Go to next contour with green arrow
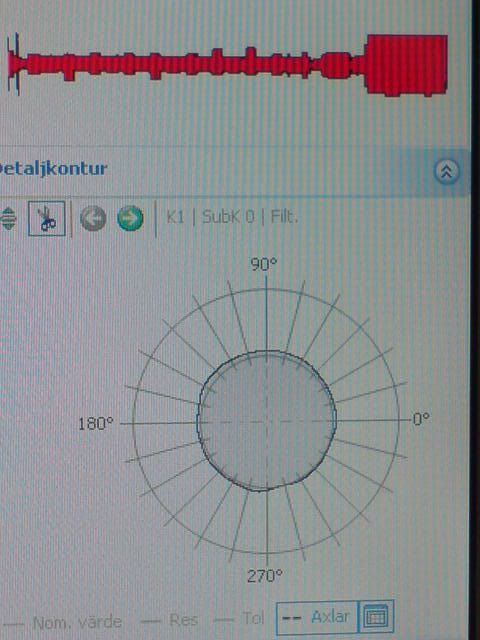 (130, 218)
